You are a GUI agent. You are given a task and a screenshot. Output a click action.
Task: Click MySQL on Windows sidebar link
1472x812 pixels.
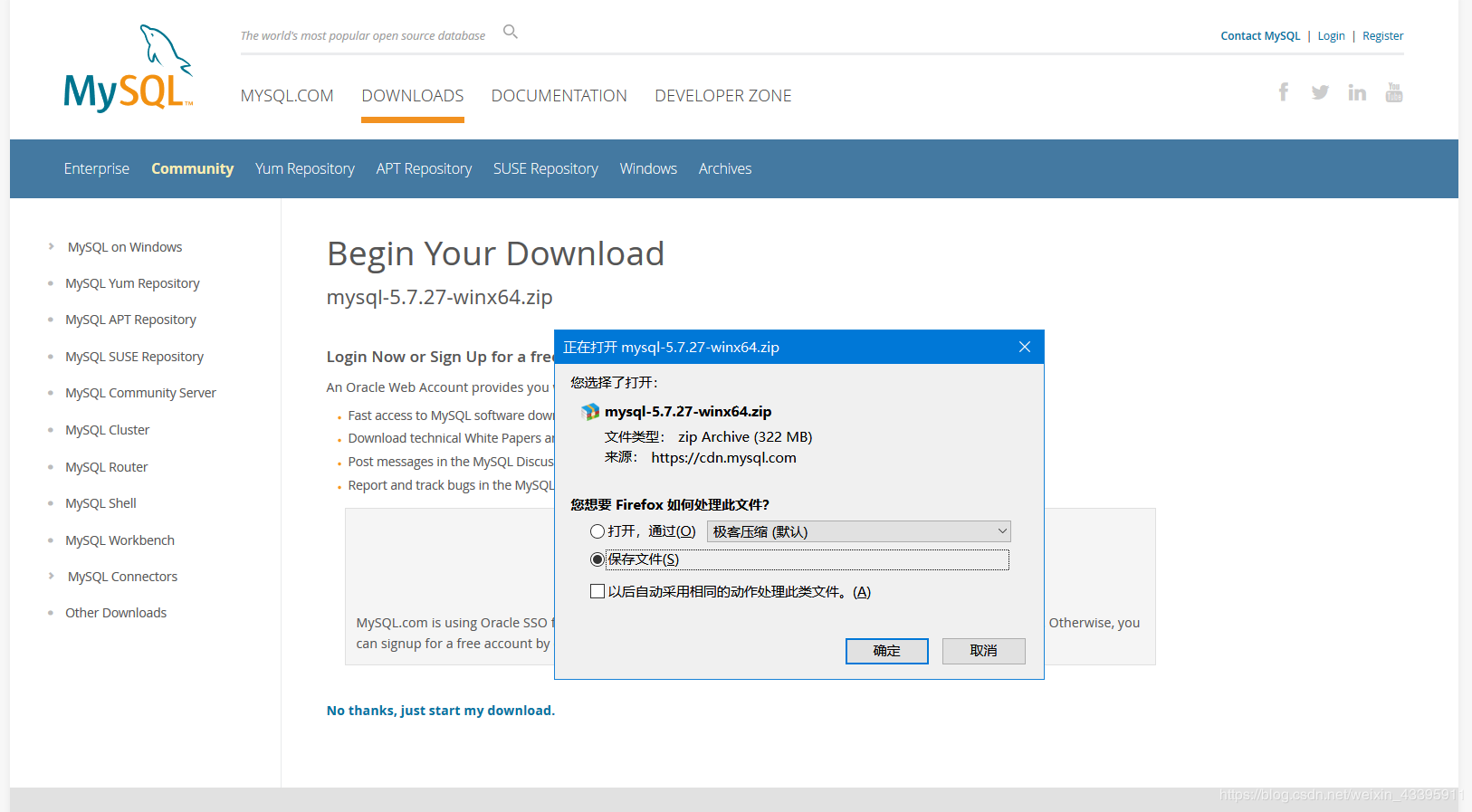click(x=125, y=247)
